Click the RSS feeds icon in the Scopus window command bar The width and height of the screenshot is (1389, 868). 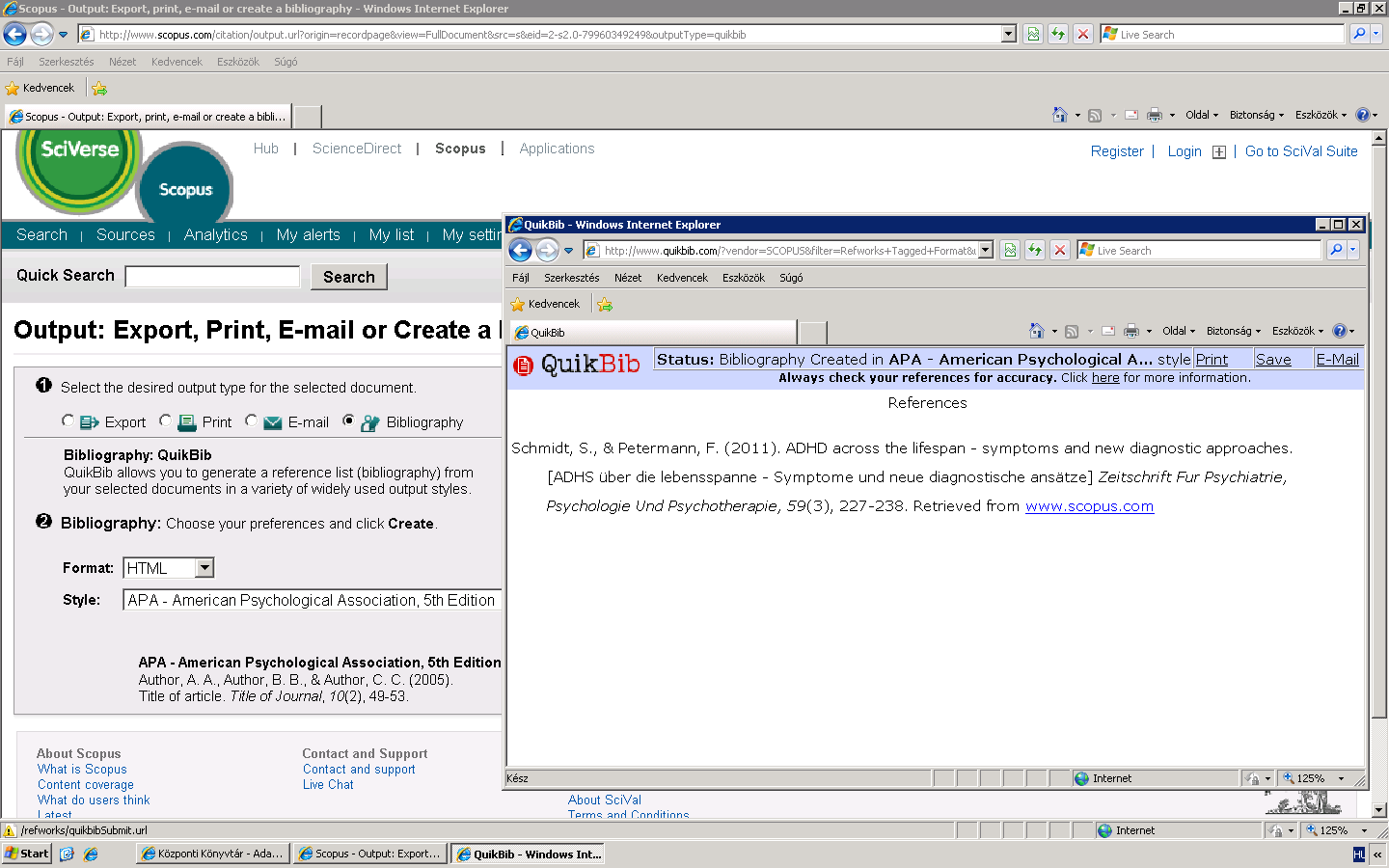pyautogui.click(x=1095, y=116)
